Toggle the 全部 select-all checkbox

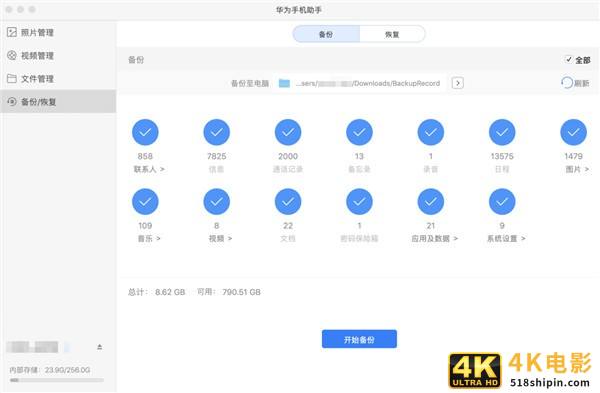point(569,59)
